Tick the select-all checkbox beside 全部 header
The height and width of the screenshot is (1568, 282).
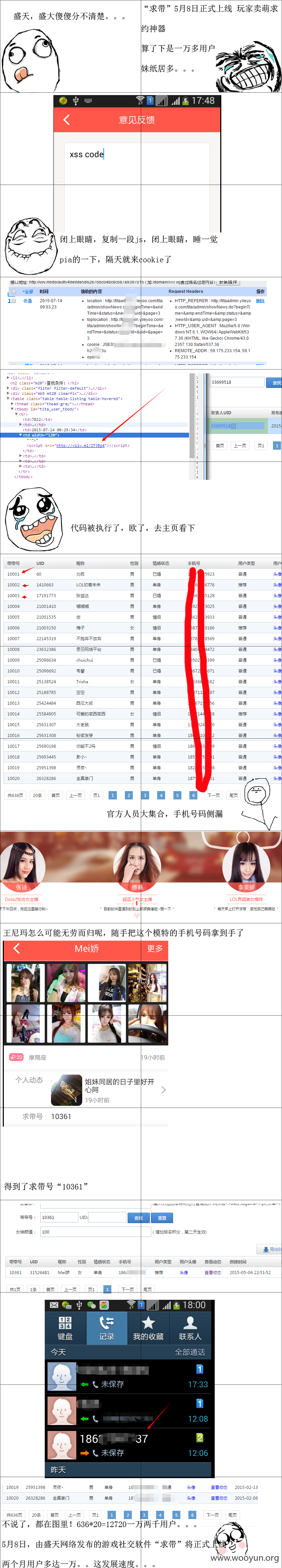(14, 291)
